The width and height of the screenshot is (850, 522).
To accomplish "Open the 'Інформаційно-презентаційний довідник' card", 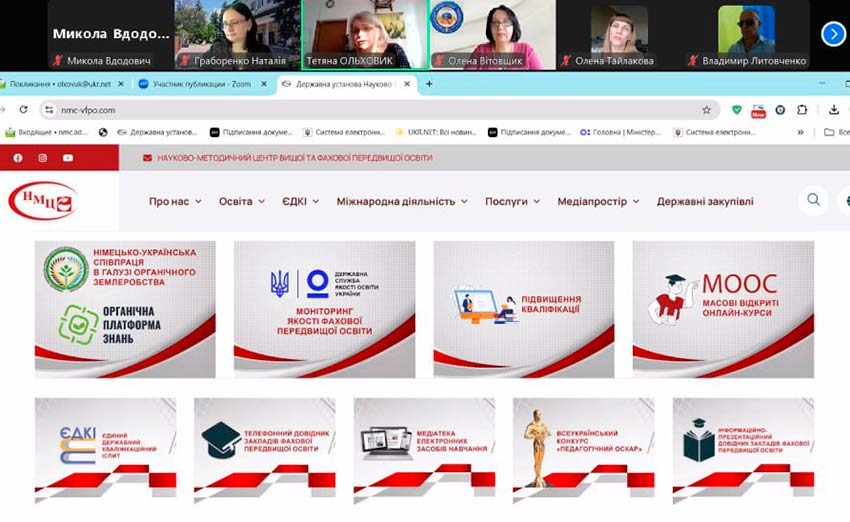I will click(x=743, y=451).
